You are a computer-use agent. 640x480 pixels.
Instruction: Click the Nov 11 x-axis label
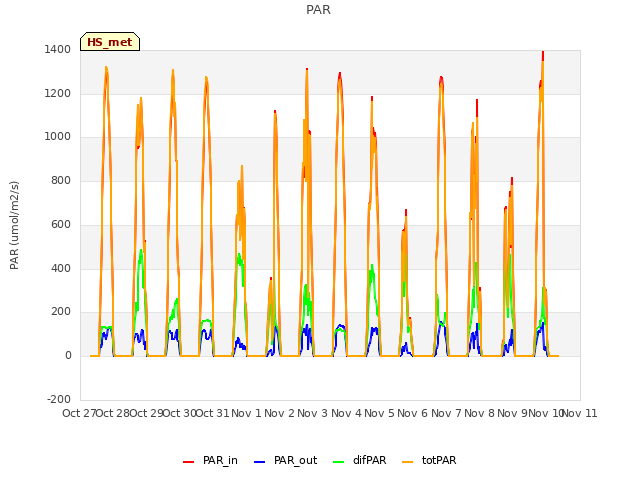click(x=580, y=413)
